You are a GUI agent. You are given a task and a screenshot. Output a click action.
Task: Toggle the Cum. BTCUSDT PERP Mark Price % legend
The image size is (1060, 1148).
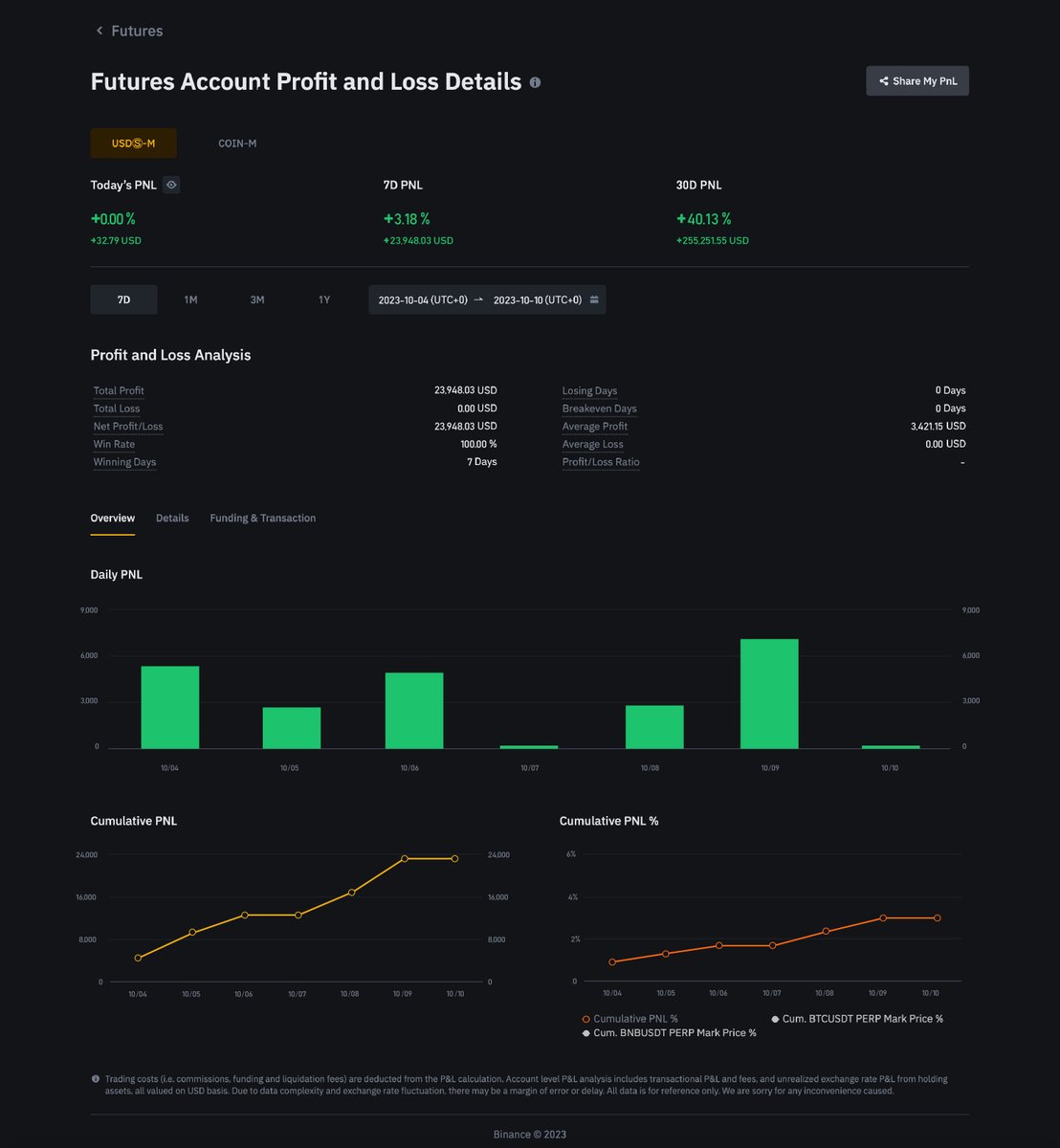[x=857, y=1019]
